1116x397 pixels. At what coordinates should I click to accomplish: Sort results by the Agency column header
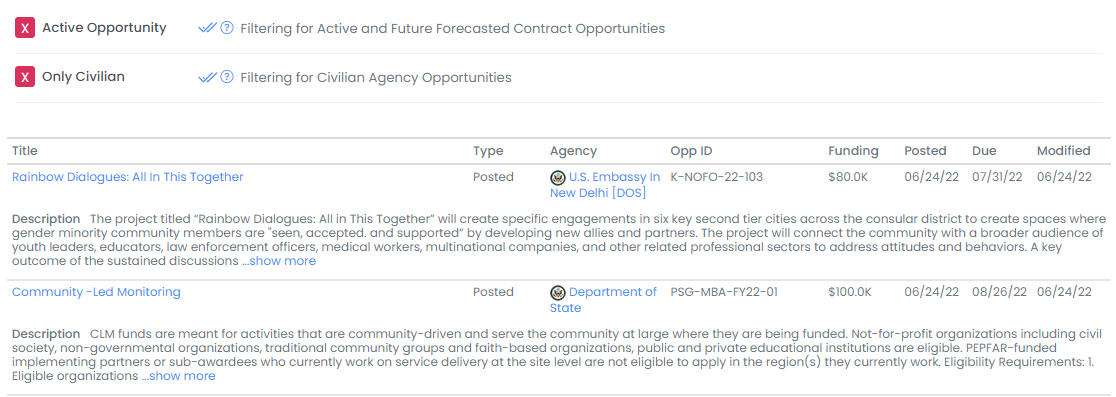[x=574, y=151]
